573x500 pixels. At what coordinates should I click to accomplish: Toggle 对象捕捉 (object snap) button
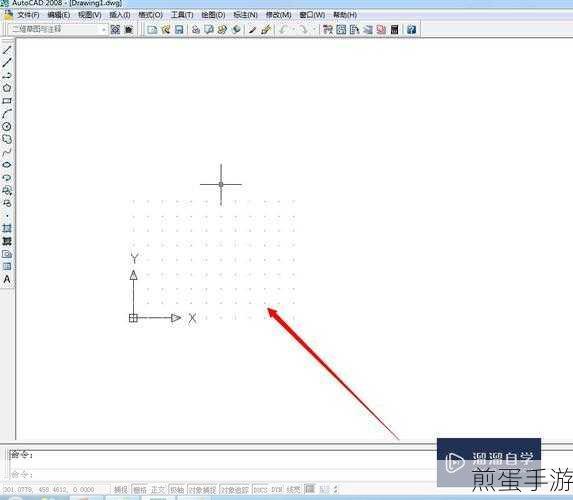pyautogui.click(x=202, y=489)
